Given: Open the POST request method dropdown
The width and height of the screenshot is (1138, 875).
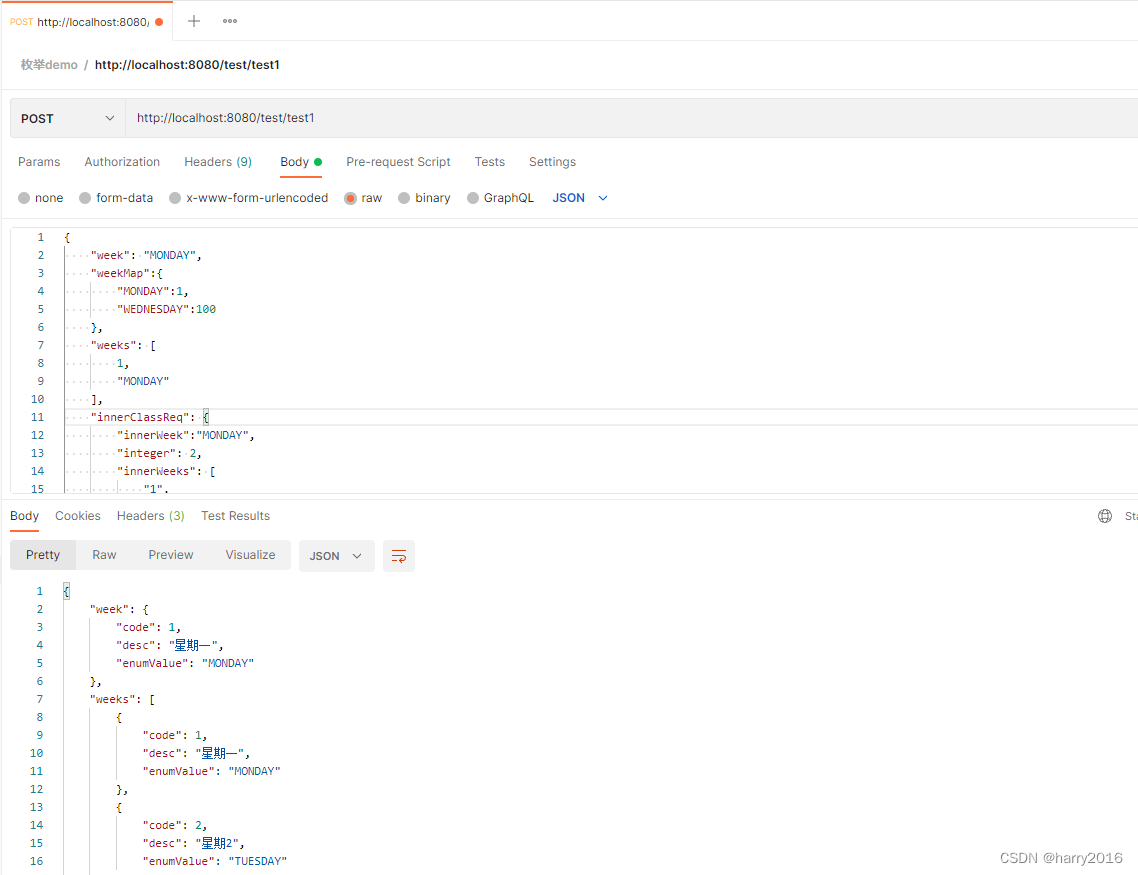Looking at the screenshot, I should click(x=66, y=118).
